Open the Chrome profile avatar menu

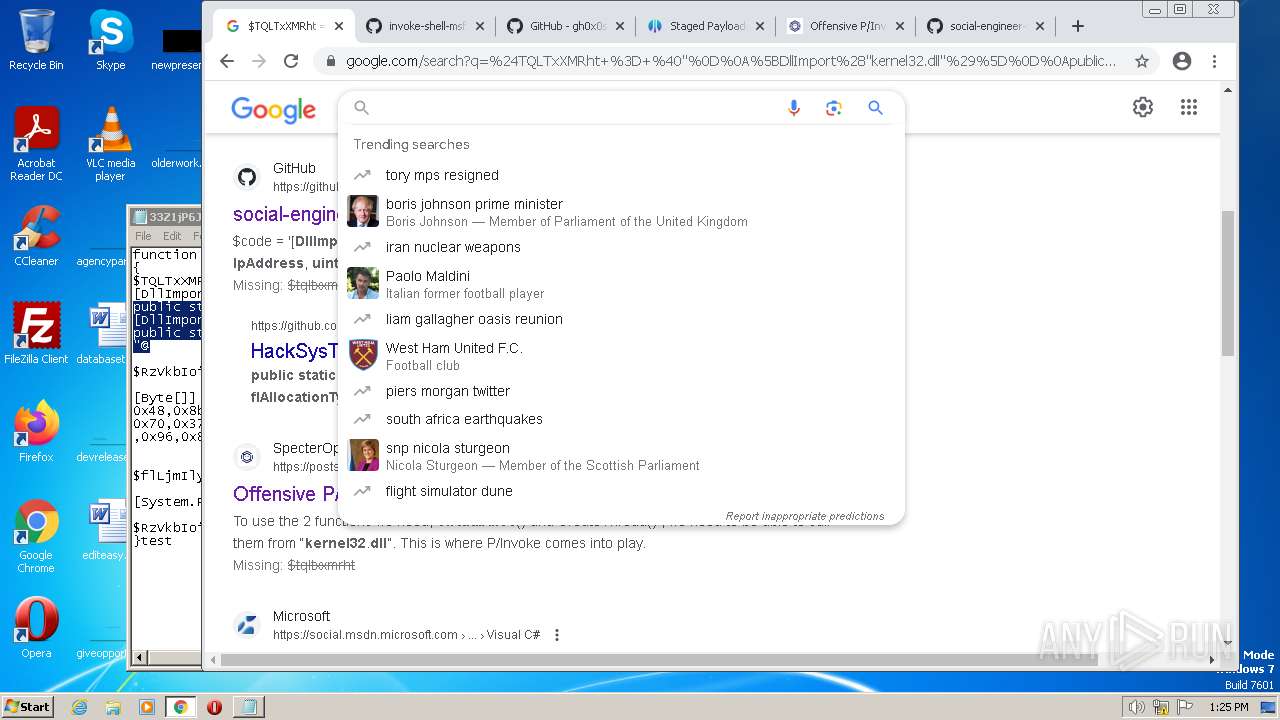[1182, 61]
